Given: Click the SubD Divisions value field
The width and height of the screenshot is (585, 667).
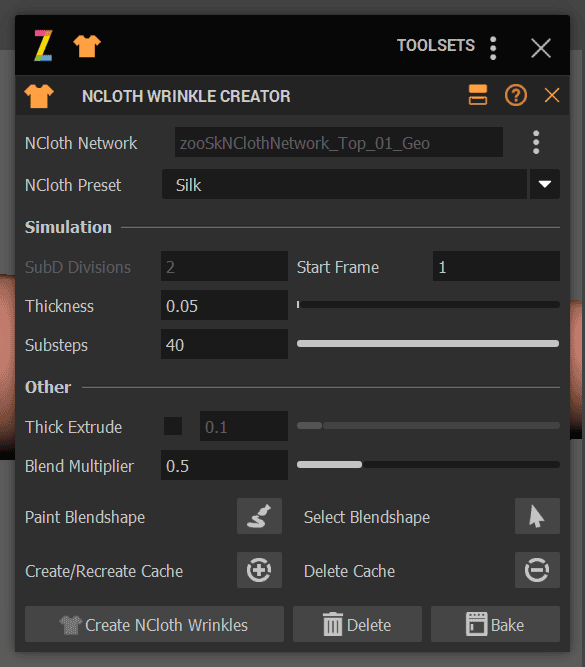Looking at the screenshot, I should (x=224, y=266).
